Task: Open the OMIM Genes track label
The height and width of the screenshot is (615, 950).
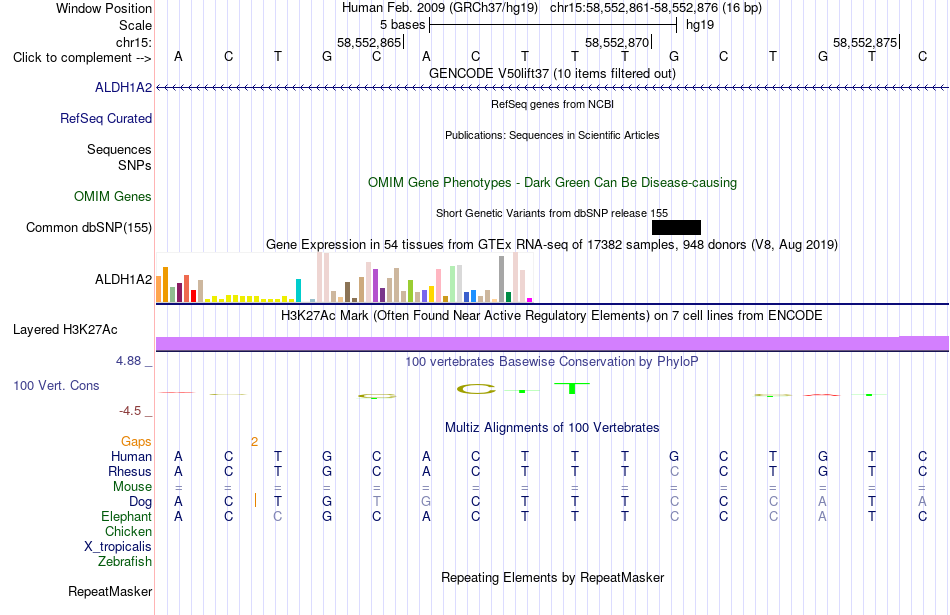Action: click(113, 196)
